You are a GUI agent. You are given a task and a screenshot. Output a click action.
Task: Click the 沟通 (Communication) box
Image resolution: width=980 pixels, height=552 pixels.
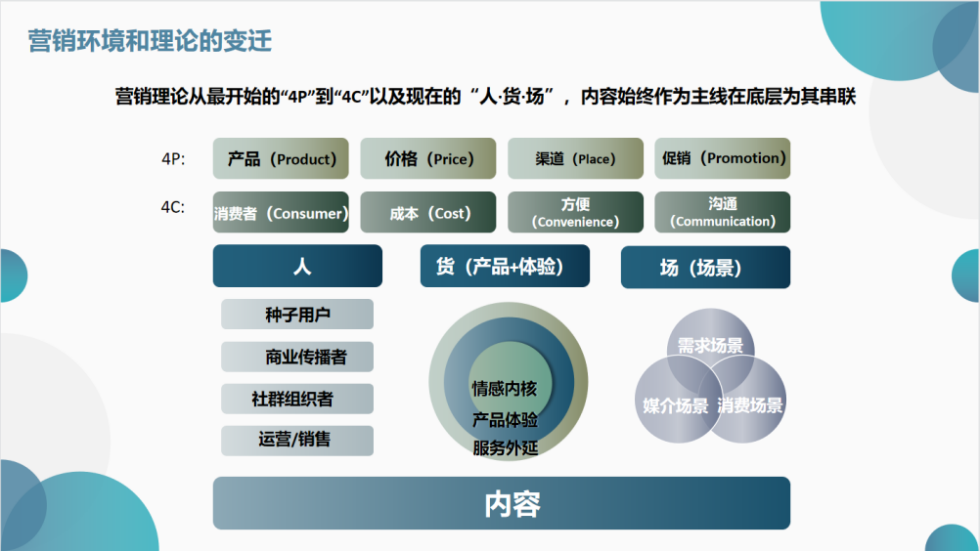point(722,213)
